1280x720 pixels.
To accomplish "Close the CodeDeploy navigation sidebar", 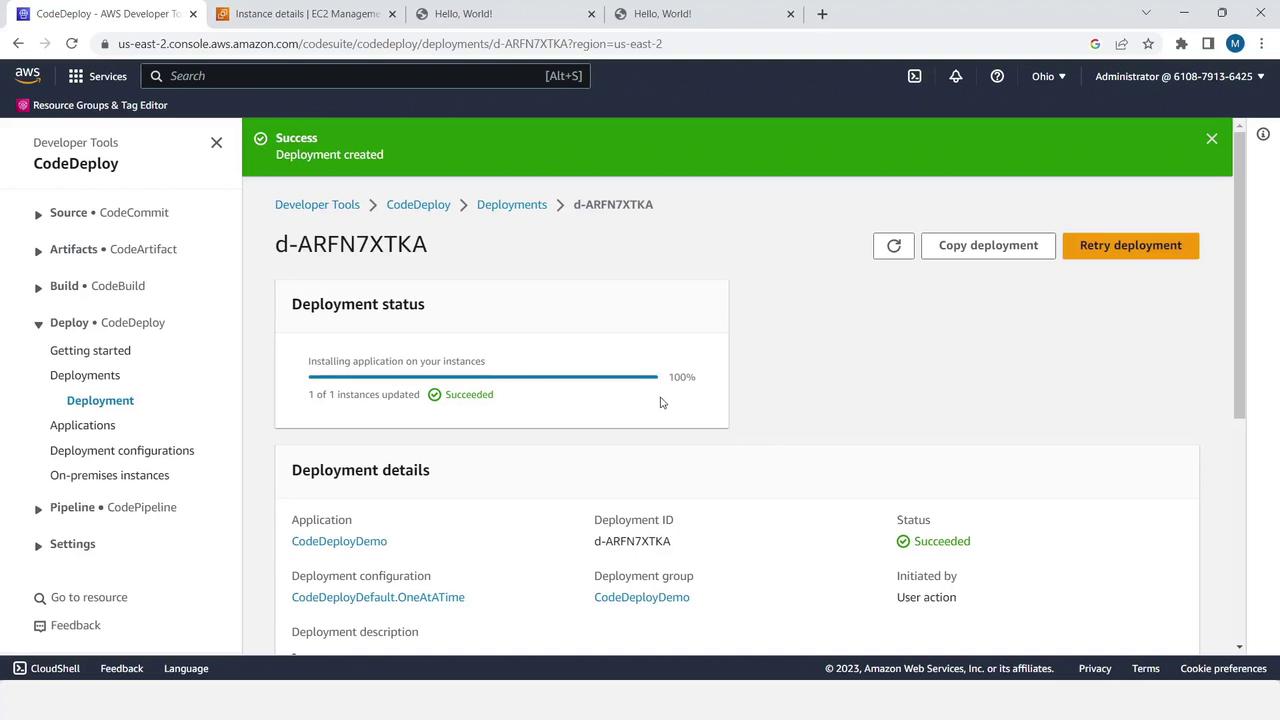I will pos(216,143).
